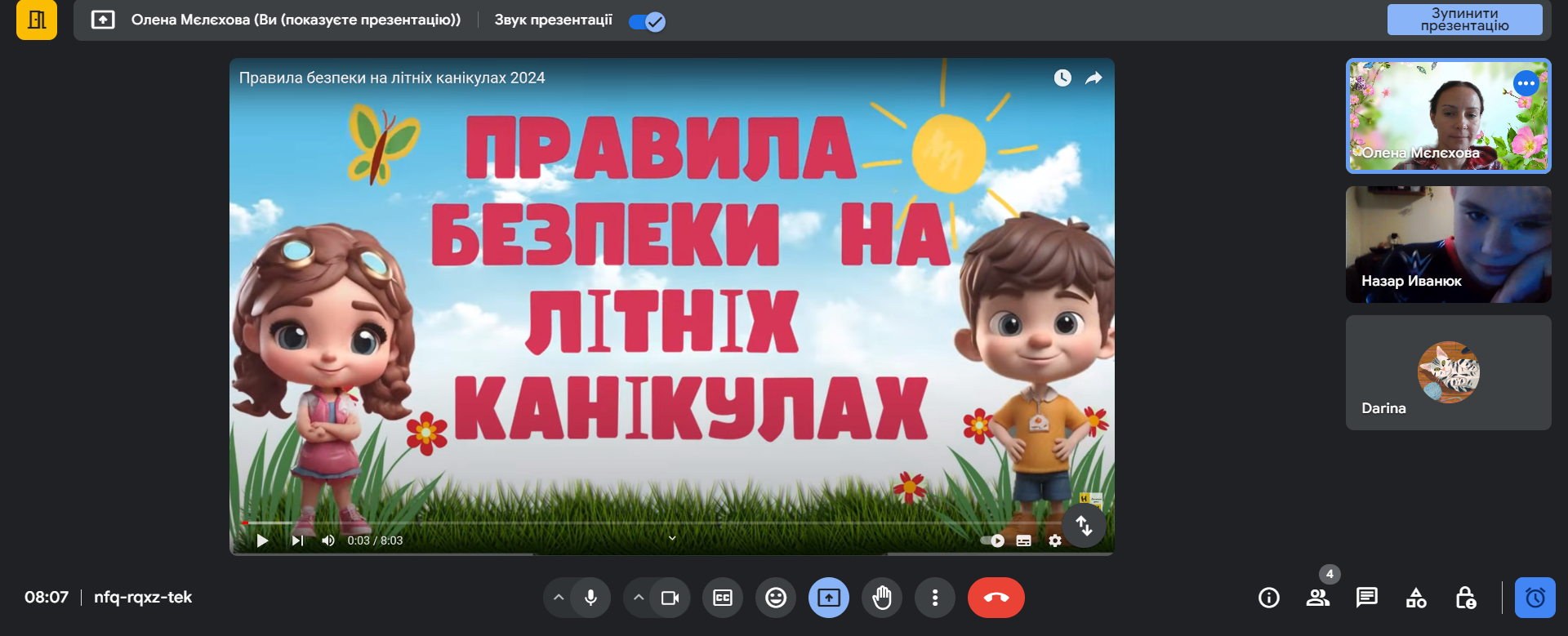
Task: Open the emoji reactions button
Action: click(775, 598)
